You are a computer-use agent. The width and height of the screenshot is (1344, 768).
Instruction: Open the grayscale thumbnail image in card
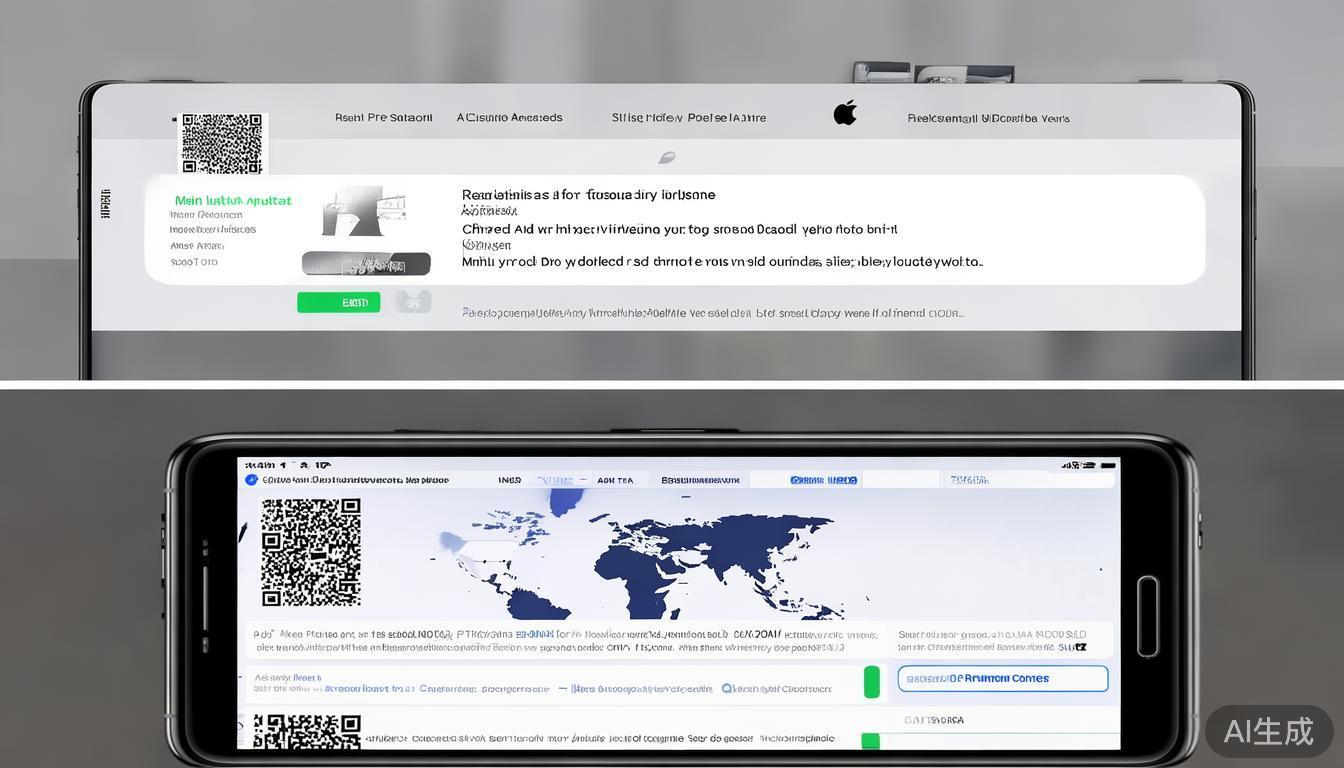pos(363,211)
